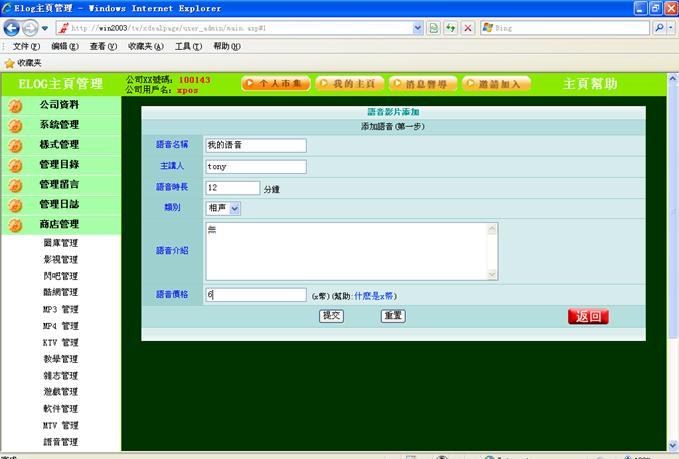Click the orange icon beside 商店管理
This screenshot has width=679, height=459.
pyautogui.click(x=15, y=225)
